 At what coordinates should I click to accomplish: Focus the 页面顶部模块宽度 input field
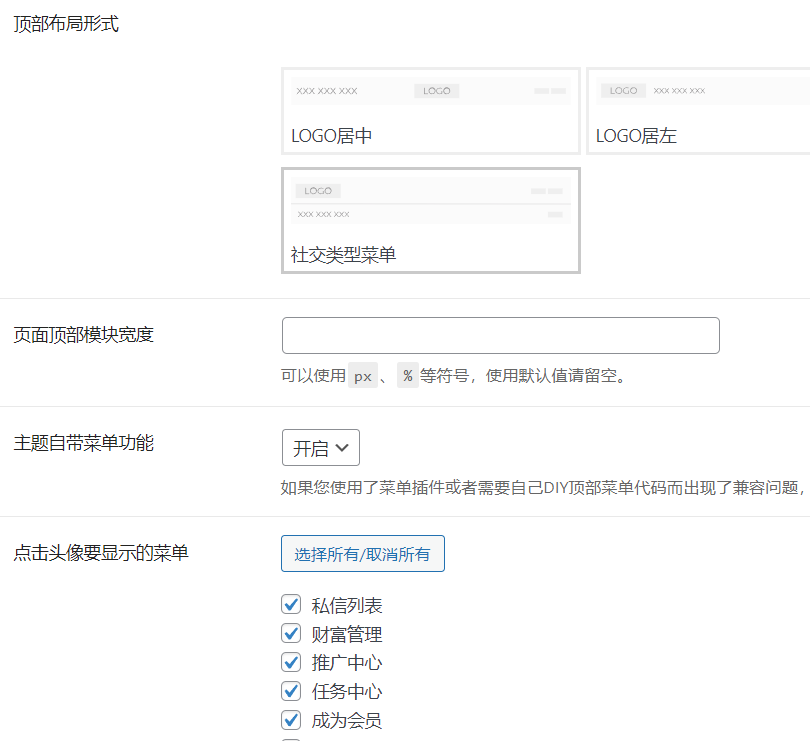(501, 335)
